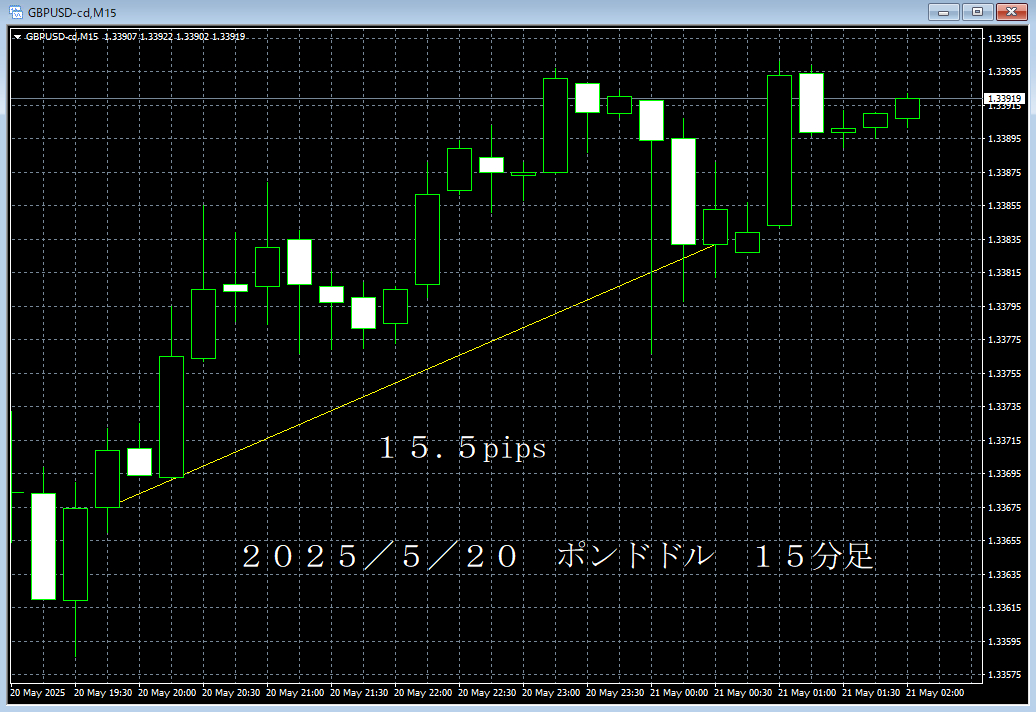Click the "21 May 01:00" time axis label
1036x712 pixels.
point(808,692)
